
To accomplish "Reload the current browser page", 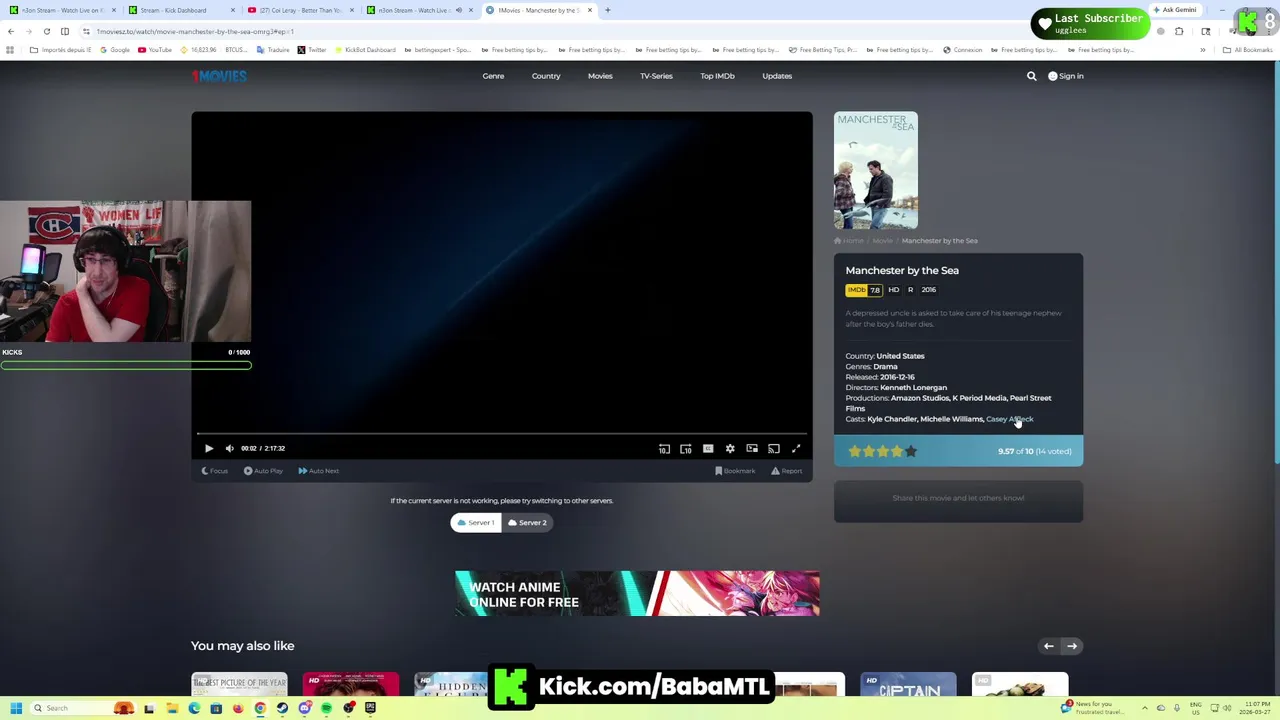I will [46, 31].
